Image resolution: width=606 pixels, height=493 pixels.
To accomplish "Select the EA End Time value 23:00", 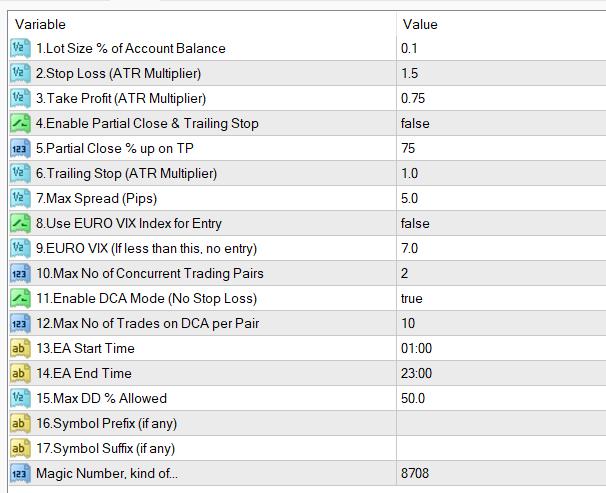I will point(416,374).
